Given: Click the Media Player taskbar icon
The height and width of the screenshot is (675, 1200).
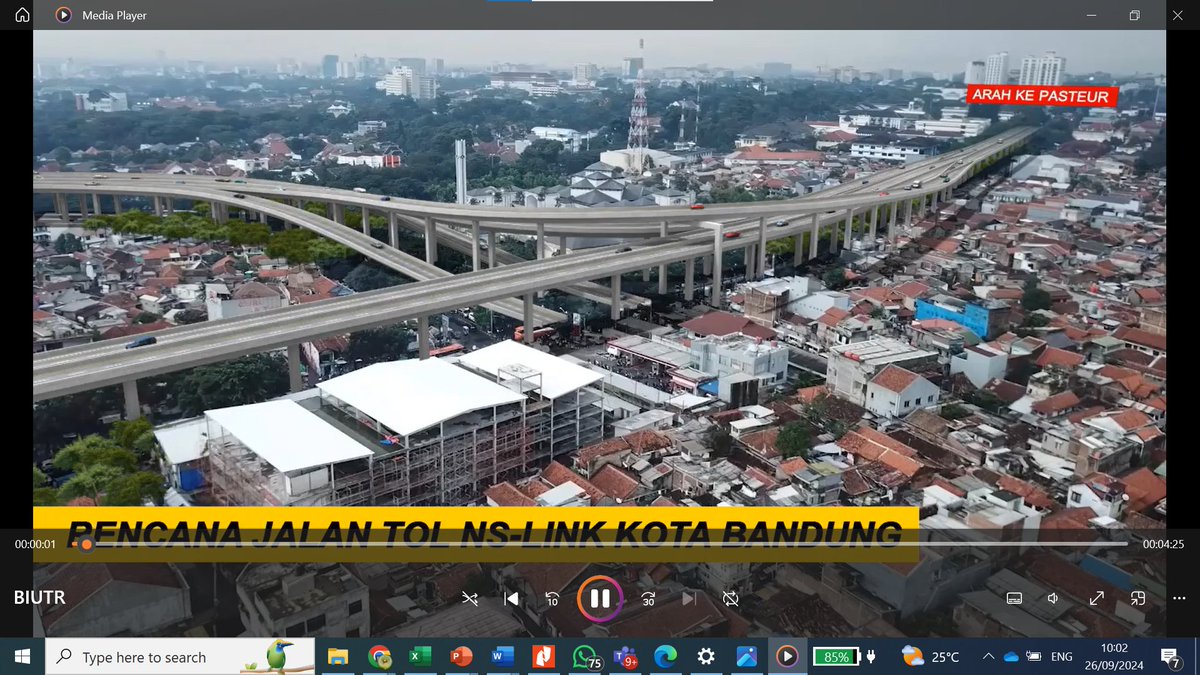Looking at the screenshot, I should point(788,657).
